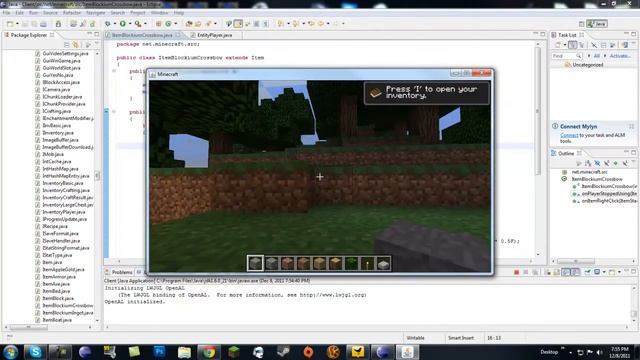Click the green Run toolbar button
This screenshot has width=640, height=360.
tap(122, 24)
